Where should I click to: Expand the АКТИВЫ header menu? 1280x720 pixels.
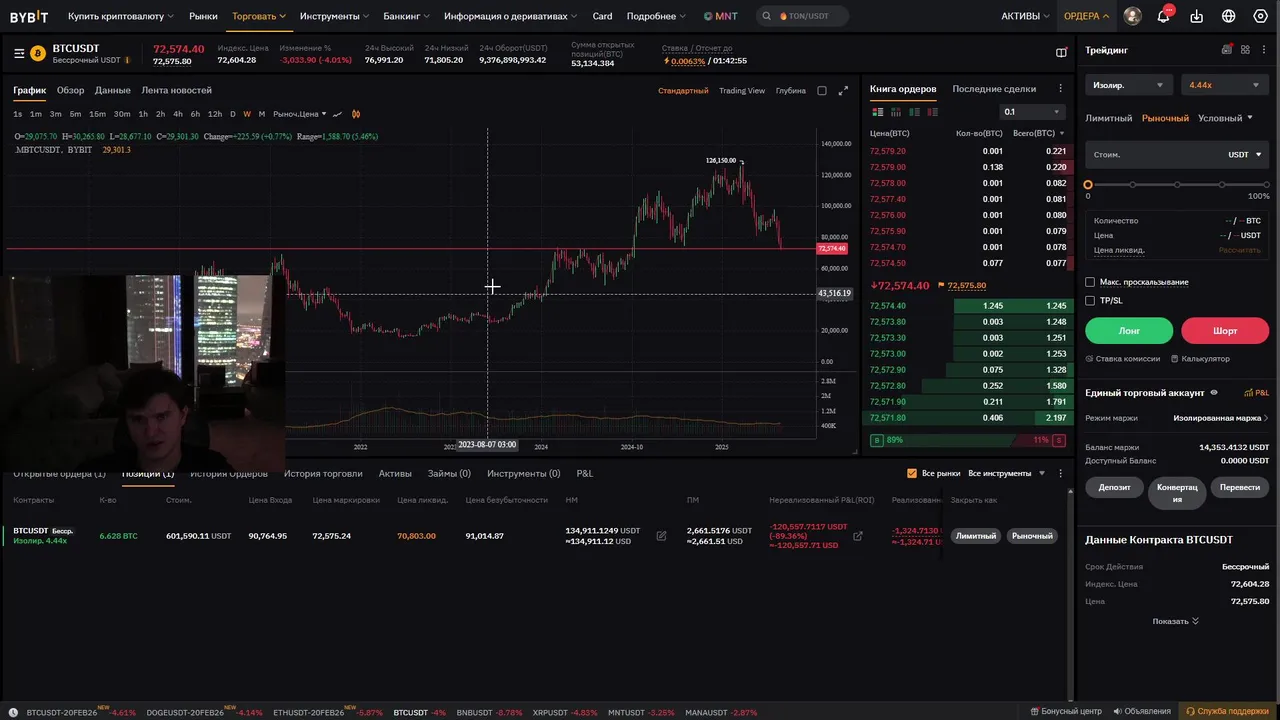[x=1025, y=16]
